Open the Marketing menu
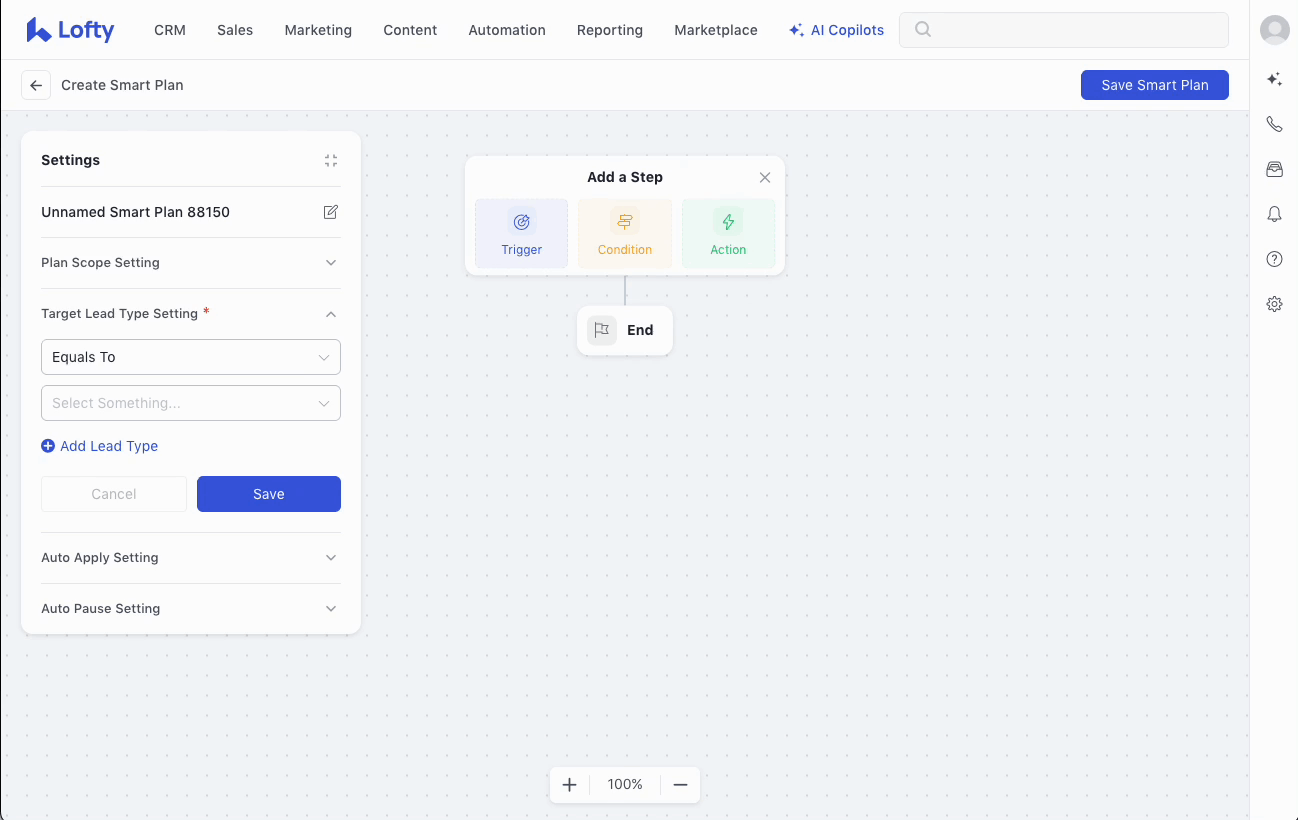Image resolution: width=1298 pixels, height=820 pixels. coord(318,30)
